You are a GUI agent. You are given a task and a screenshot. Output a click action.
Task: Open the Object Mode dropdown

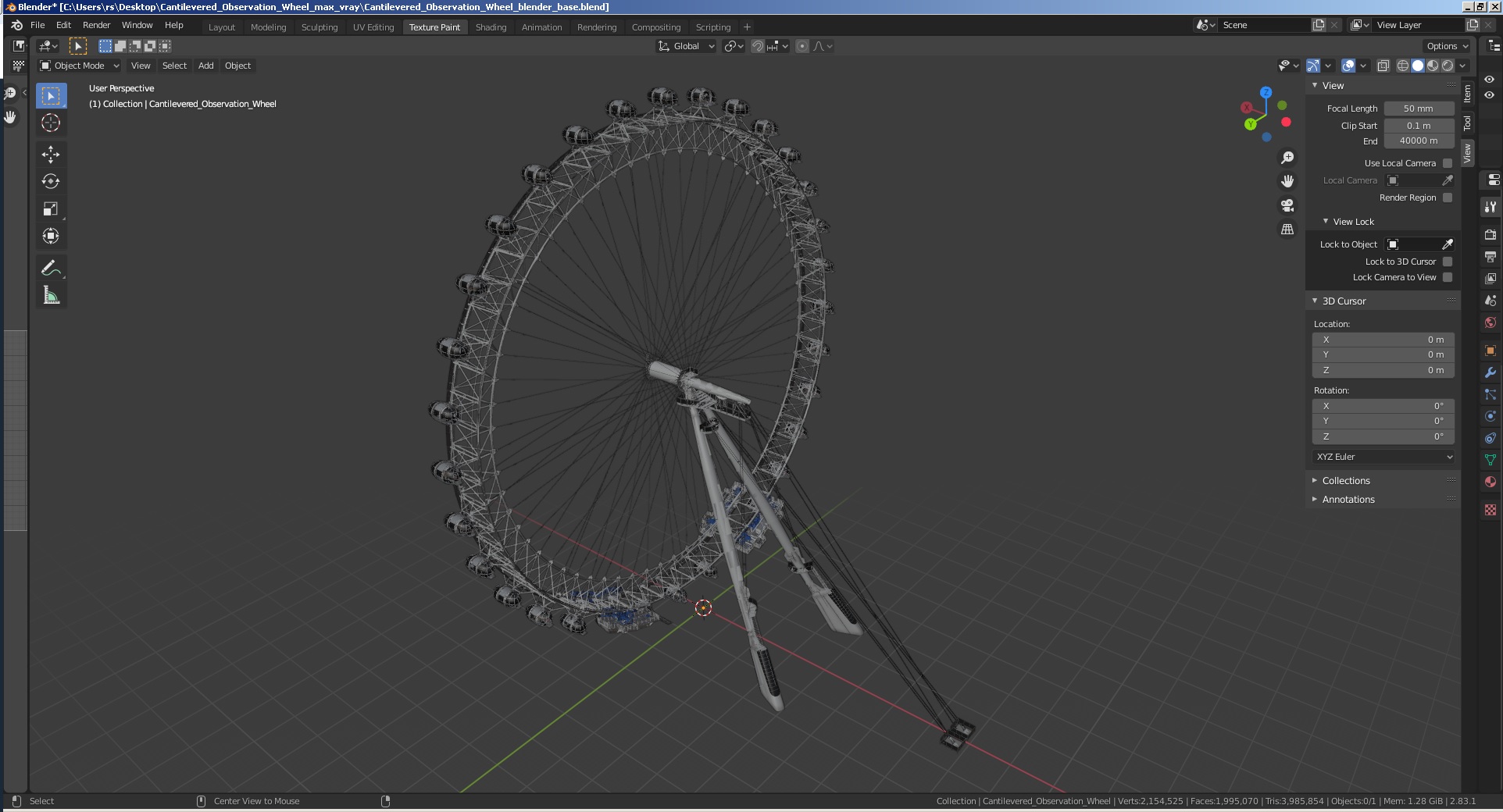click(x=80, y=66)
